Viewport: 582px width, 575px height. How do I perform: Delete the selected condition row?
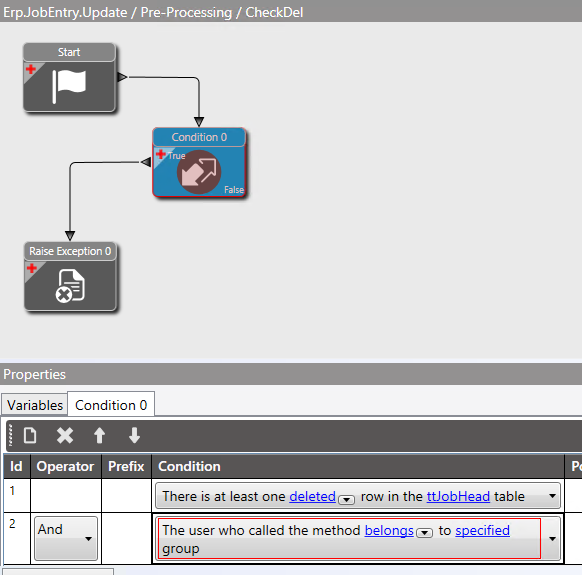coord(65,435)
